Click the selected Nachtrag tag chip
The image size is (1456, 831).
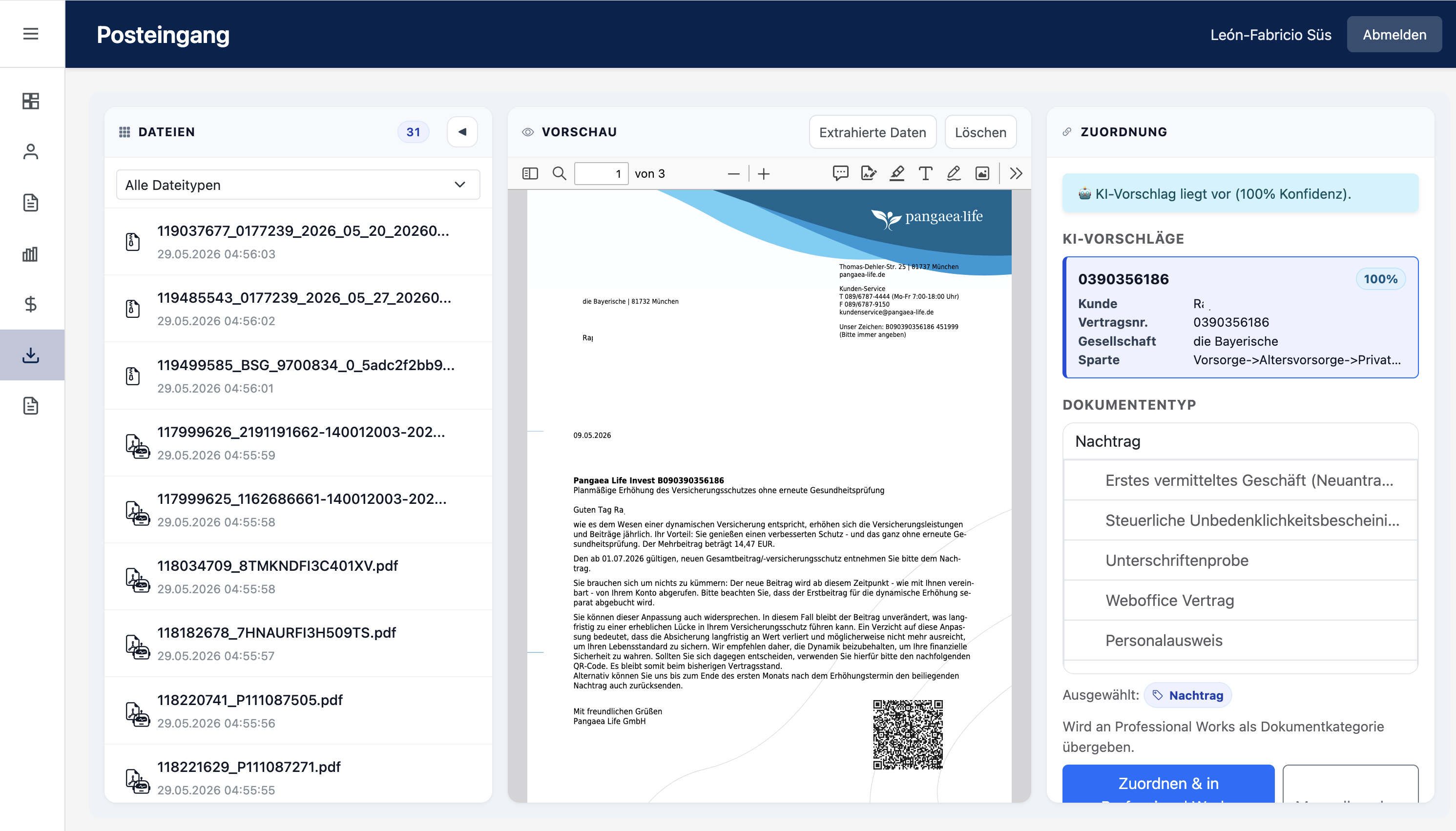(1188, 695)
